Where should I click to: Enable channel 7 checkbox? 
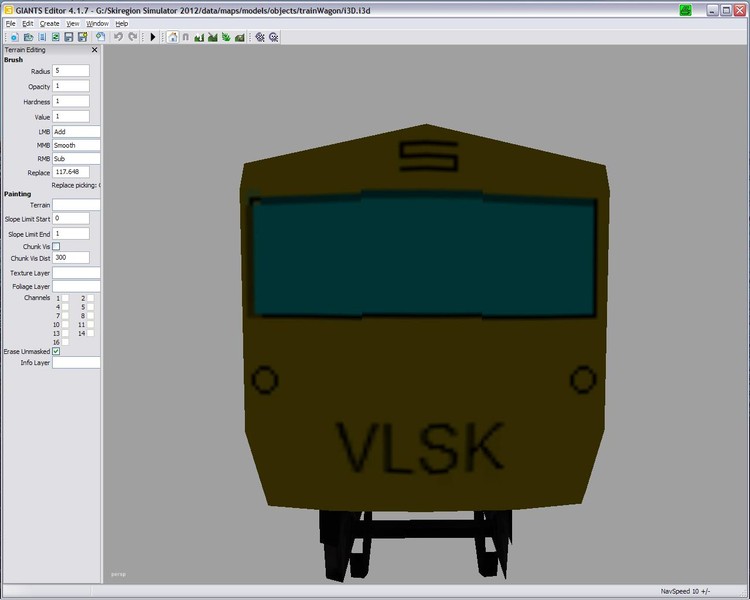[65, 315]
